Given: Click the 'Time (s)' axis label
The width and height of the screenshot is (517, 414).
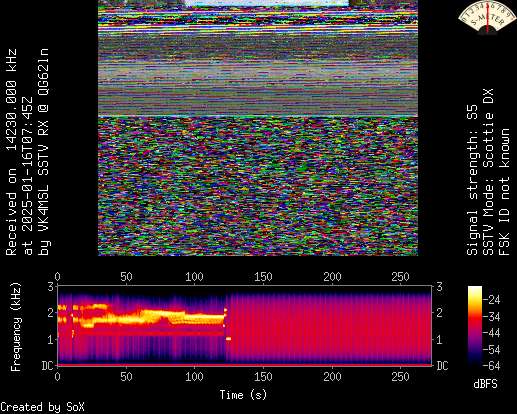Looking at the screenshot, I should tap(243, 395).
